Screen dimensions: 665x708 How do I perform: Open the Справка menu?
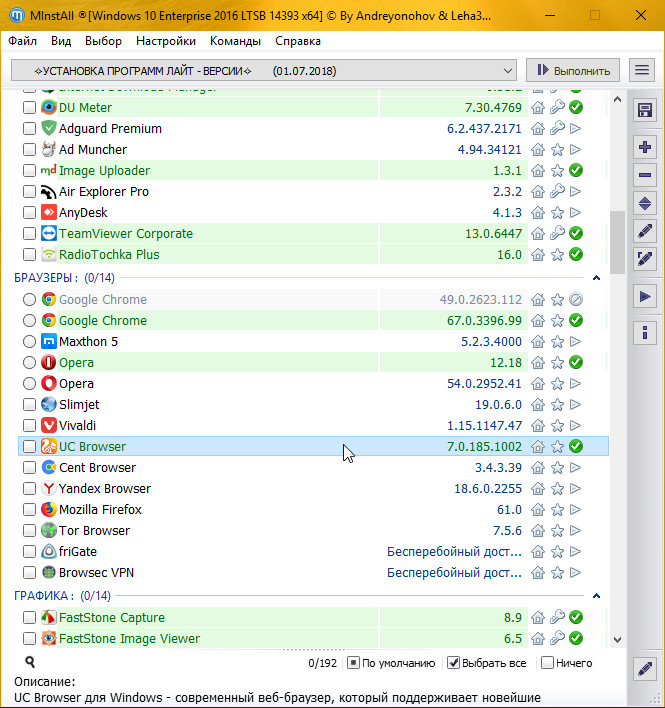coord(298,41)
